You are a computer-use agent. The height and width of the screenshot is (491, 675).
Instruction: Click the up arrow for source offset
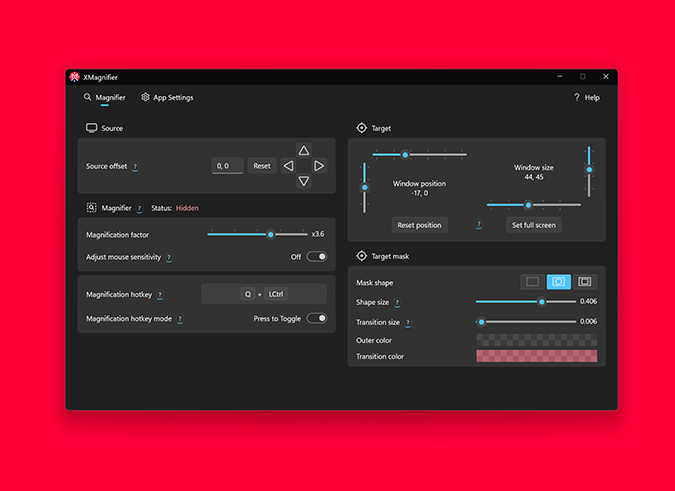click(x=304, y=150)
